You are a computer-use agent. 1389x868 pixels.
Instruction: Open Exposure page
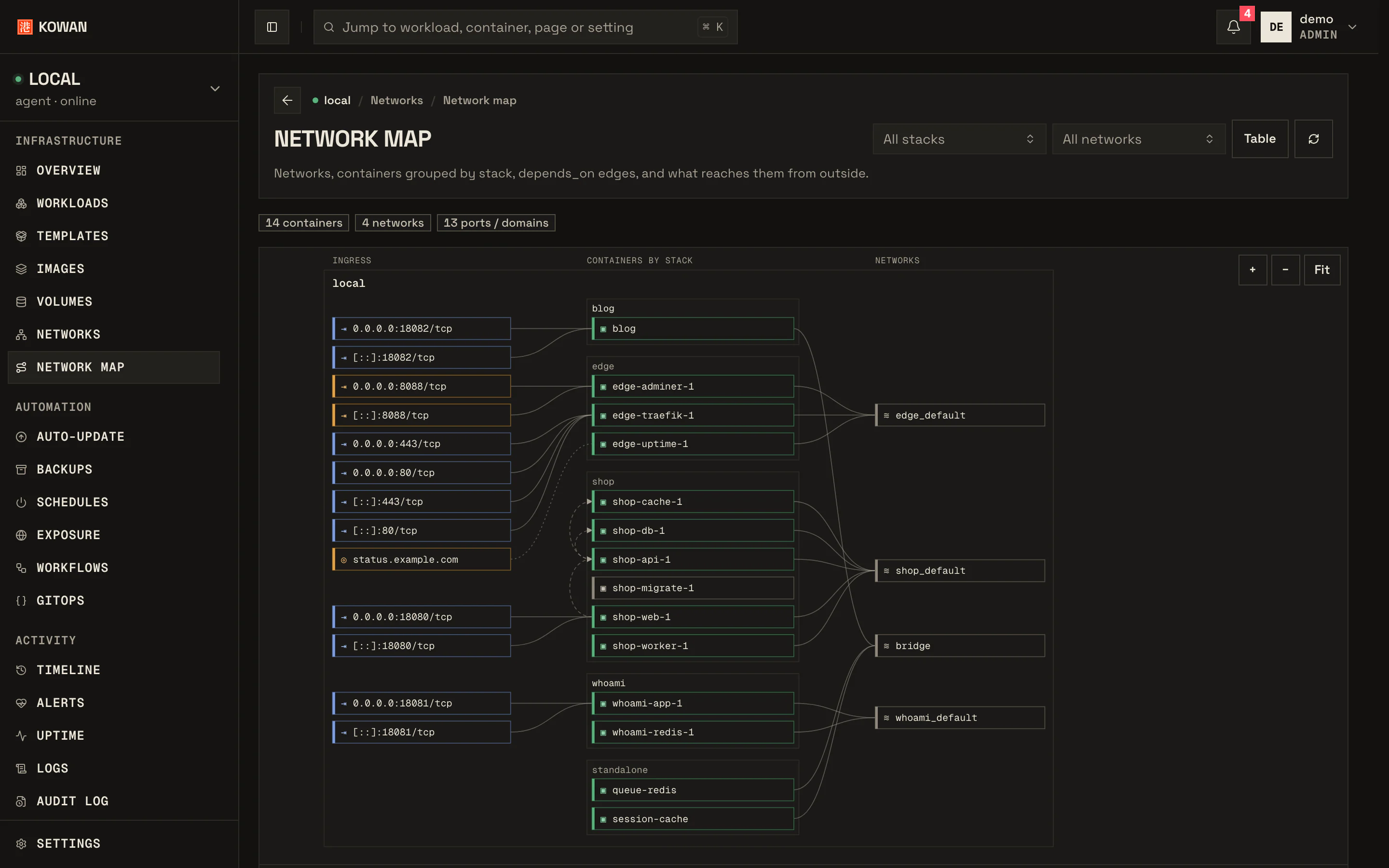pyautogui.click(x=114, y=535)
